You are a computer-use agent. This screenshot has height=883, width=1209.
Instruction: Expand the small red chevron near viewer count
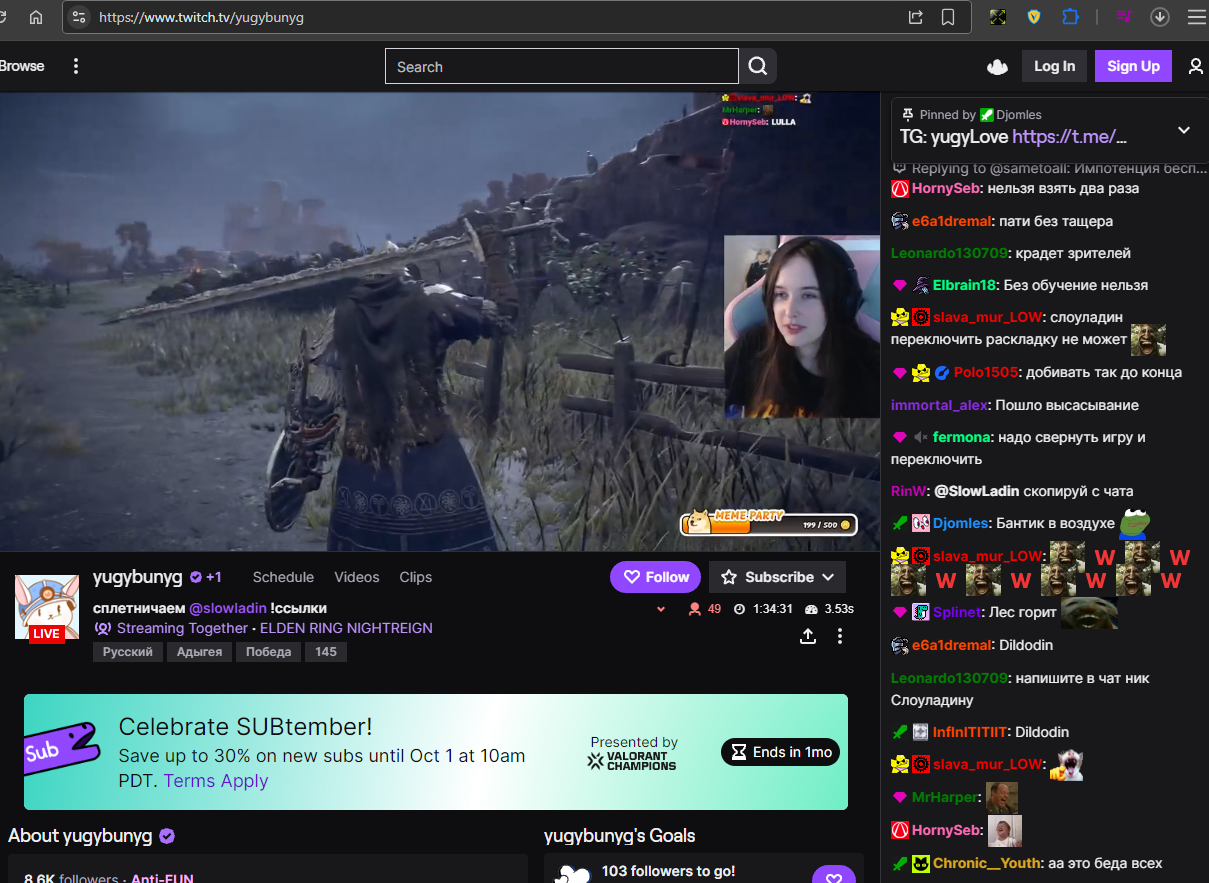tap(660, 609)
